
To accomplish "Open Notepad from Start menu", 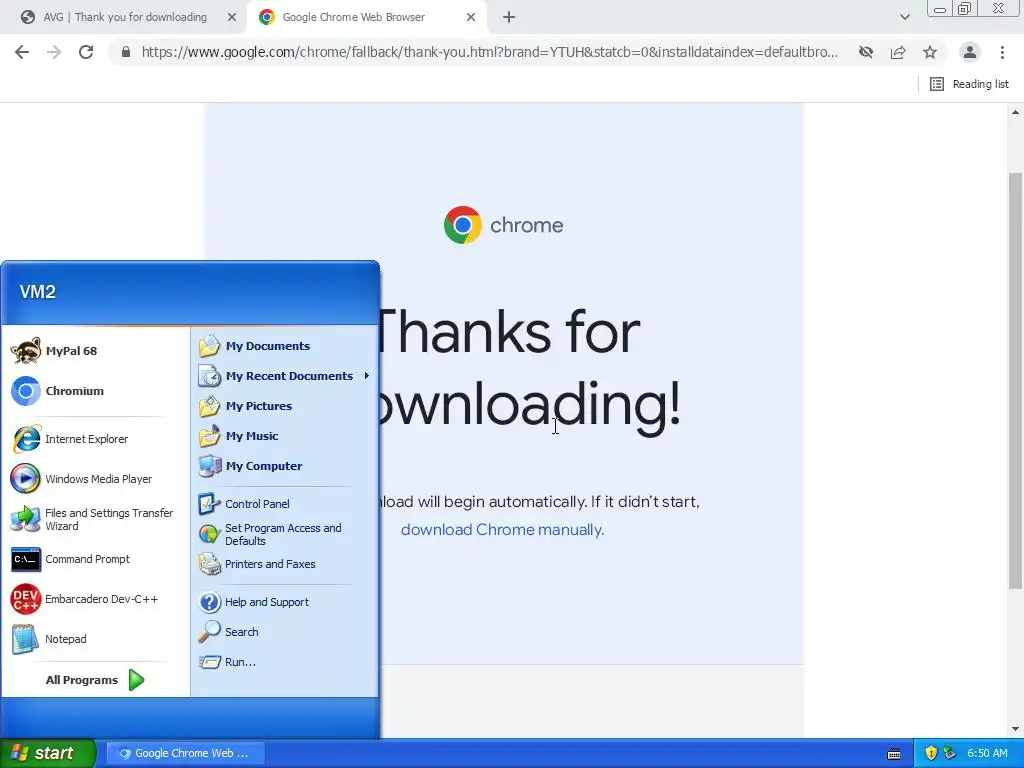I will click(65, 639).
